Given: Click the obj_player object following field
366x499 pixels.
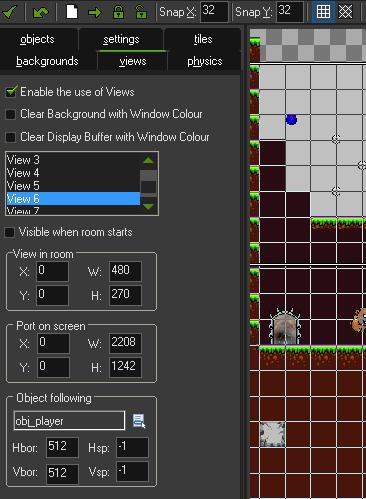Looking at the screenshot, I should pyautogui.click(x=69, y=421).
